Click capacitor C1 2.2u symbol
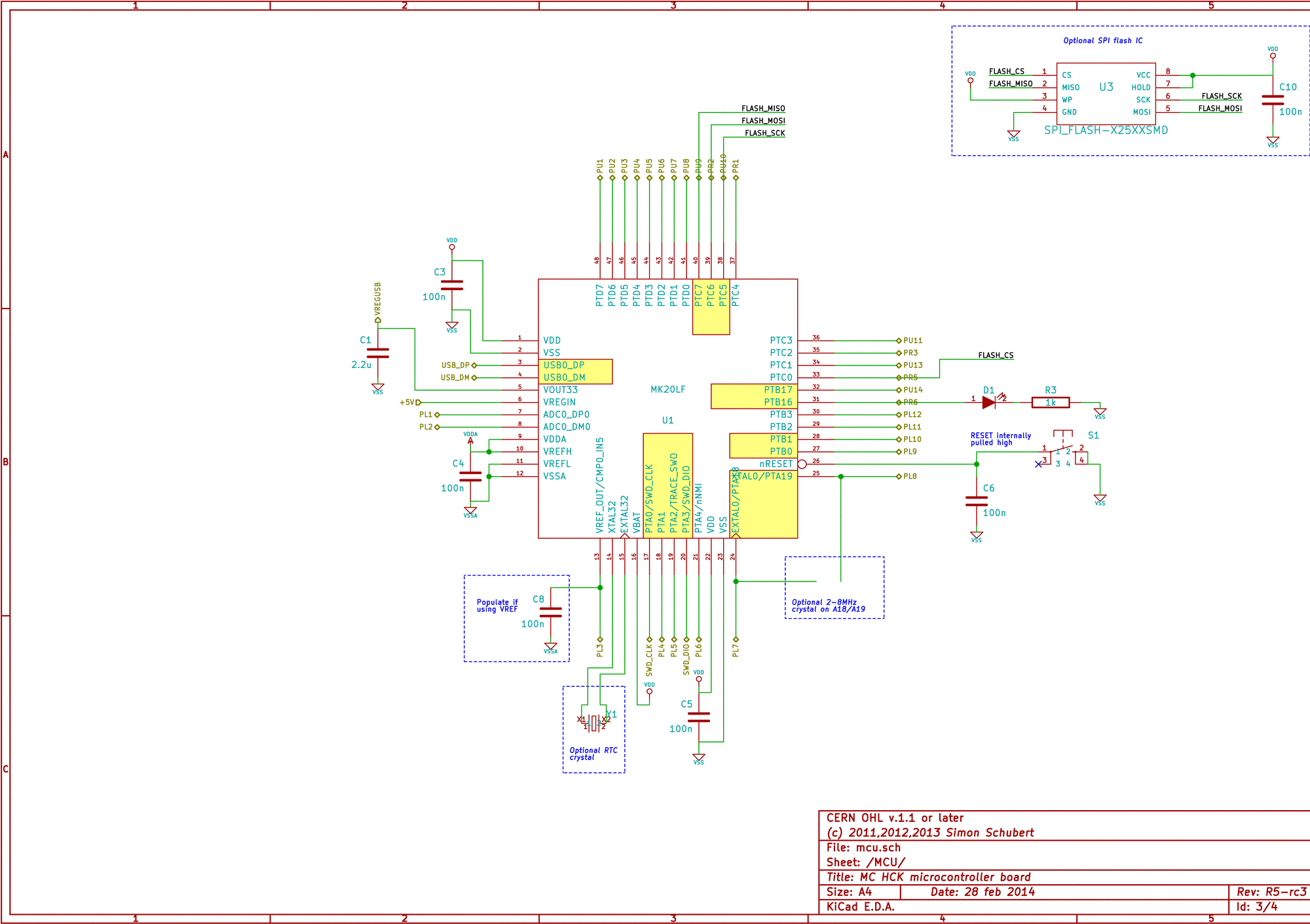1310x924 pixels. (378, 353)
